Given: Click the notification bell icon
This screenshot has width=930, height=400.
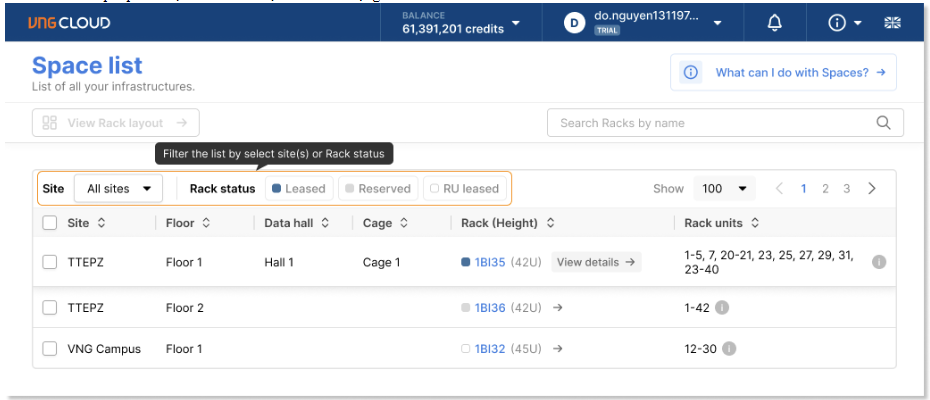Looking at the screenshot, I should click(x=774, y=22).
